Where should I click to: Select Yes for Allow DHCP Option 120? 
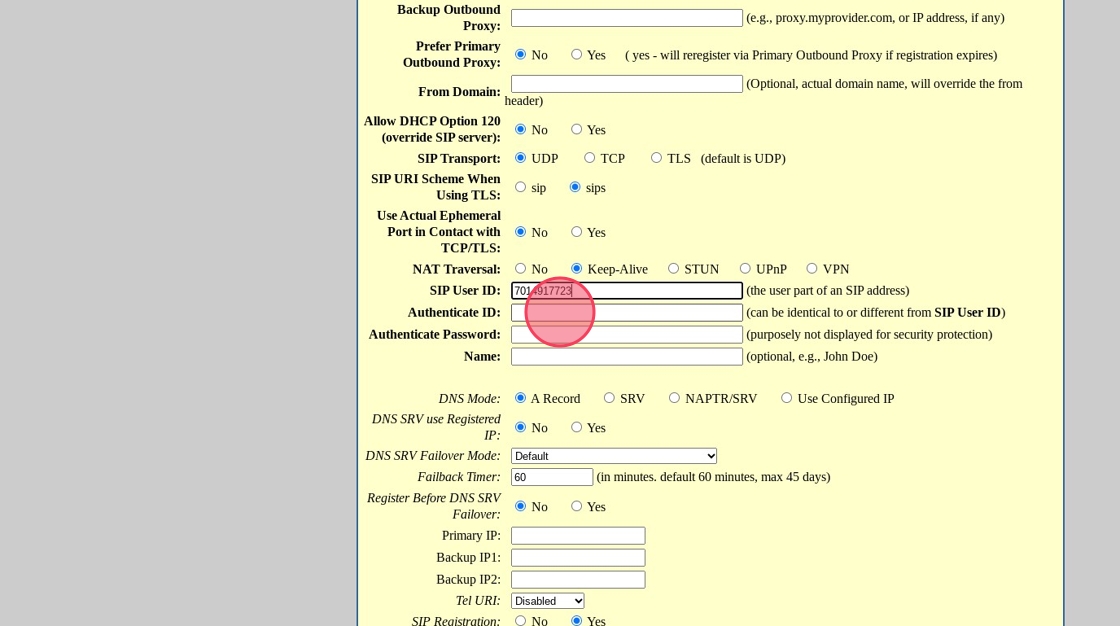click(x=576, y=129)
